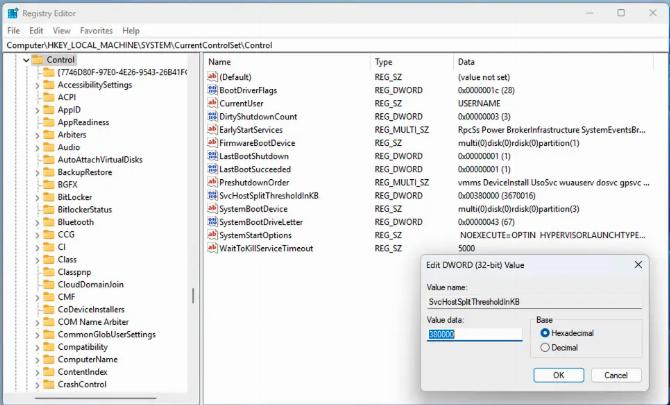
Task: Select the (Default) string value icon
Action: (x=212, y=77)
